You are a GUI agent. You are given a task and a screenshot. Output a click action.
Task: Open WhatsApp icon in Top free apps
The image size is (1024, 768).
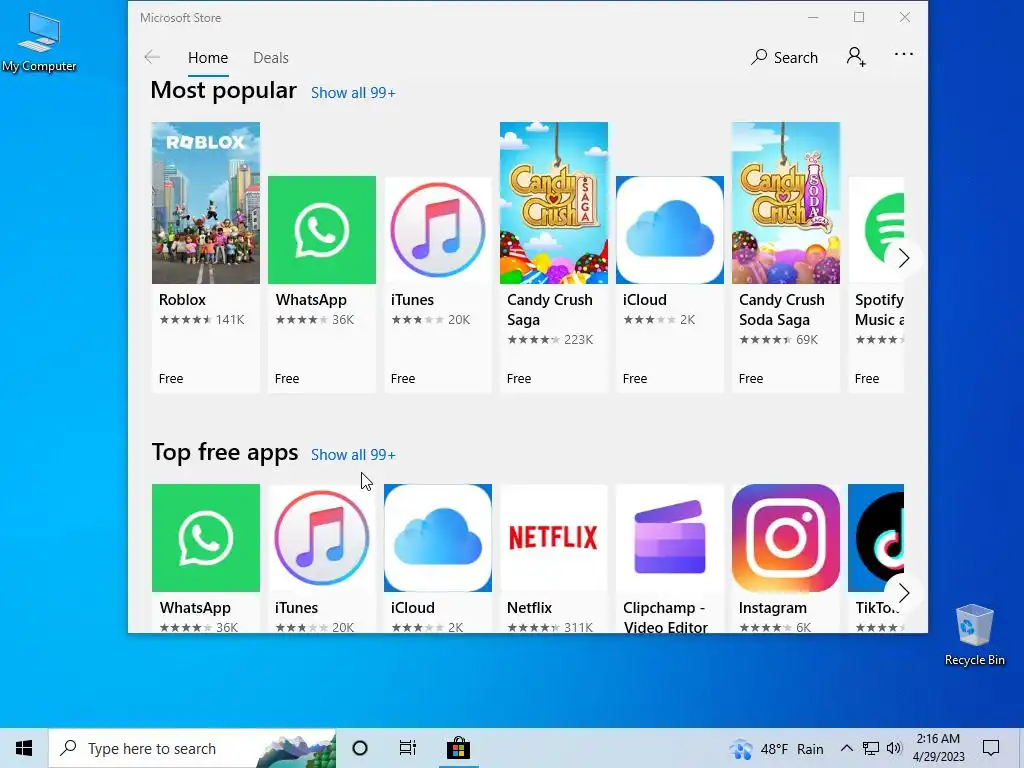click(x=206, y=538)
